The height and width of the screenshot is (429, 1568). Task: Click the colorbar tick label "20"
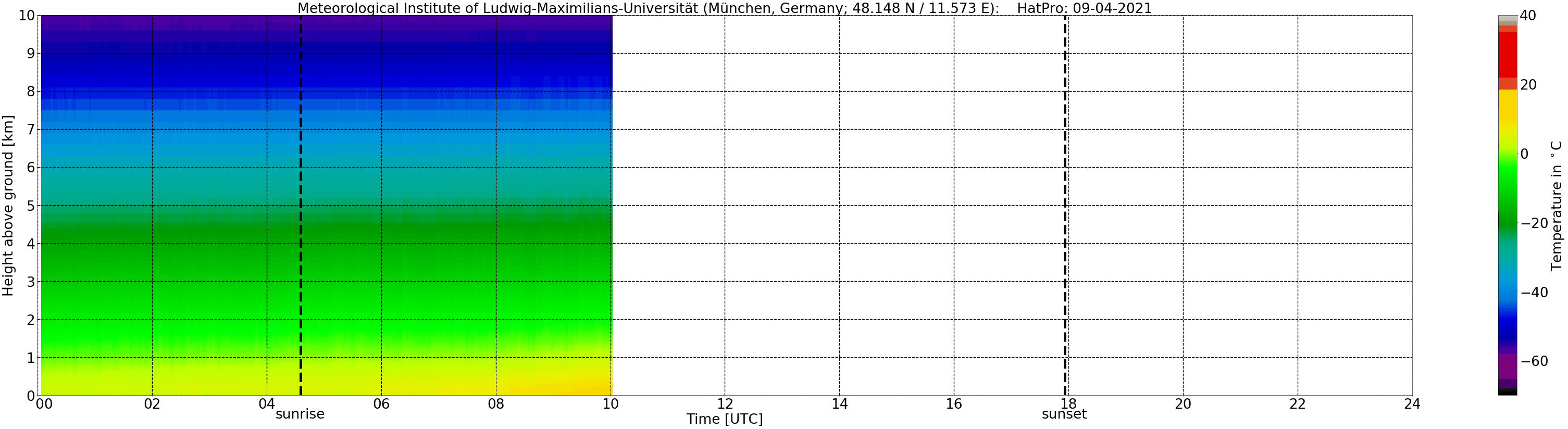pyautogui.click(x=1528, y=84)
